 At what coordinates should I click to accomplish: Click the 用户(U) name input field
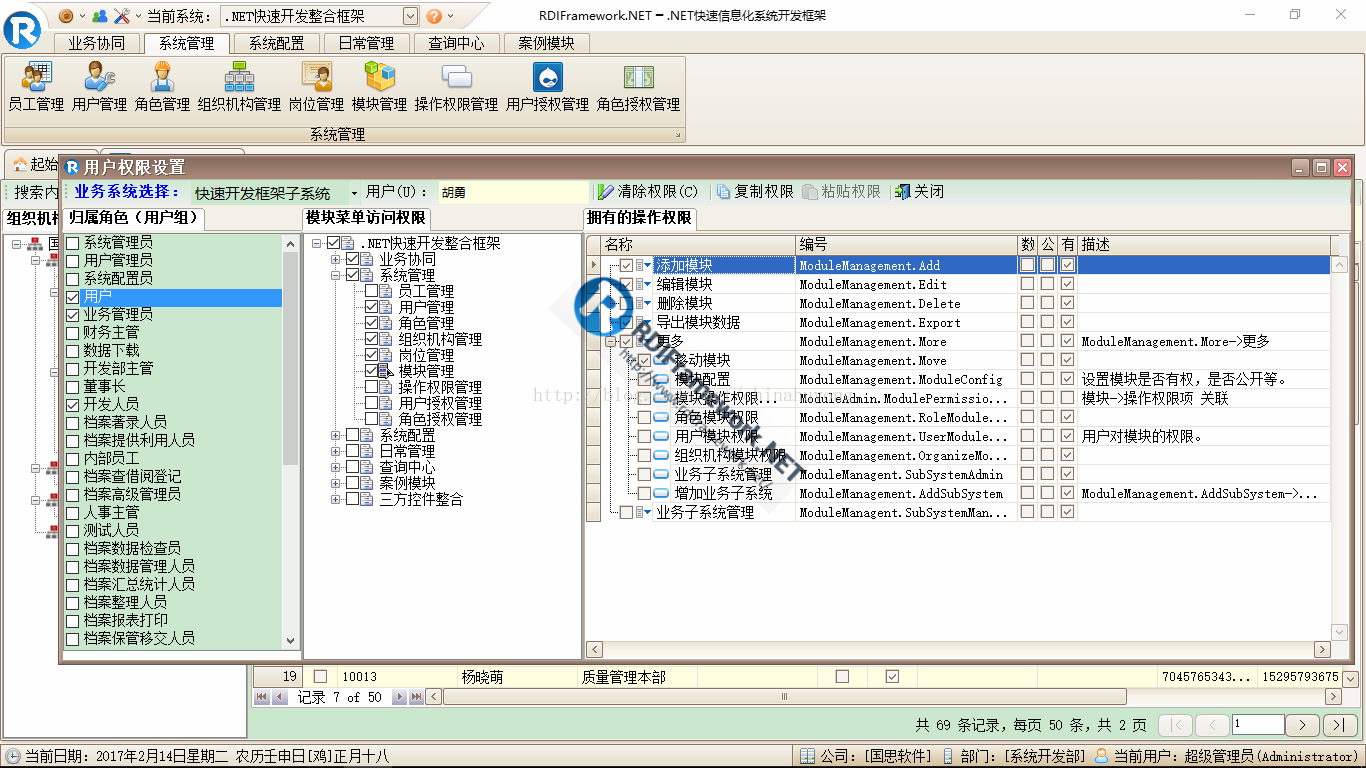point(512,192)
